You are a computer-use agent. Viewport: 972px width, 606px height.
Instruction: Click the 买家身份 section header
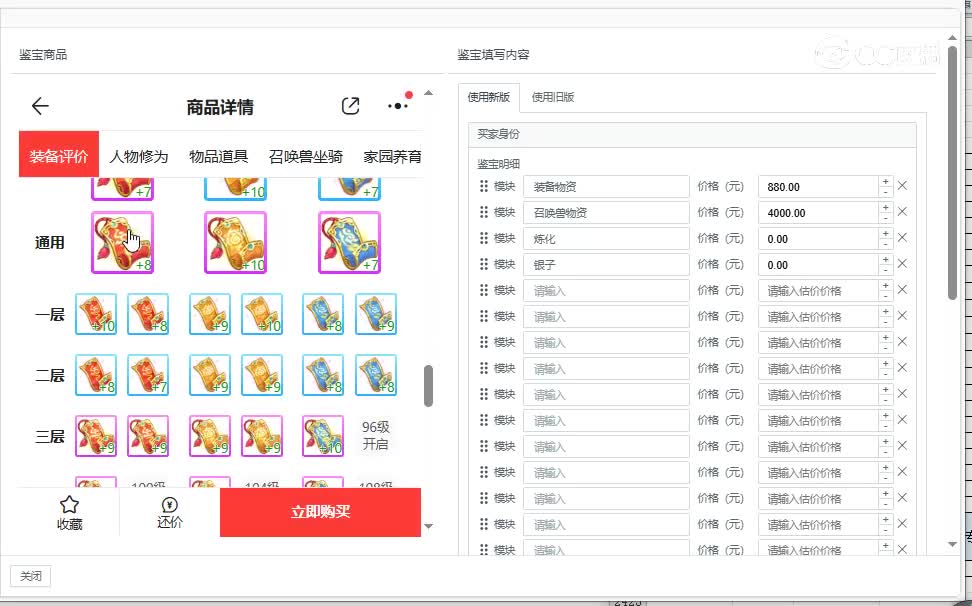point(692,134)
